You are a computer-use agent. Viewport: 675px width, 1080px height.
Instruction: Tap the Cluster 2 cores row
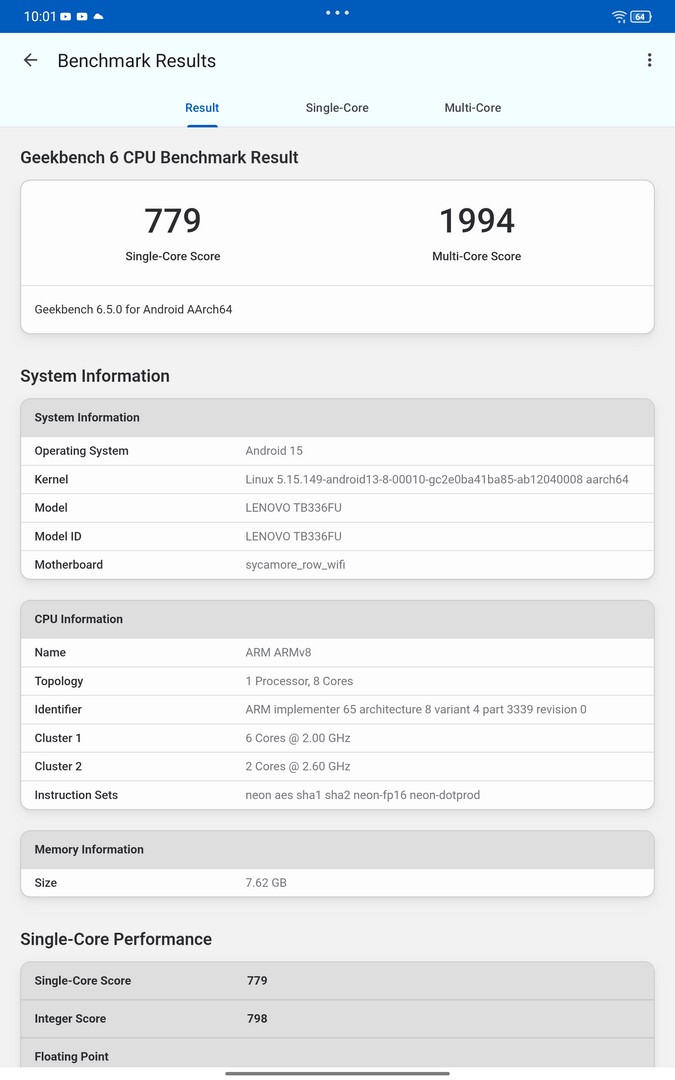click(x=337, y=767)
